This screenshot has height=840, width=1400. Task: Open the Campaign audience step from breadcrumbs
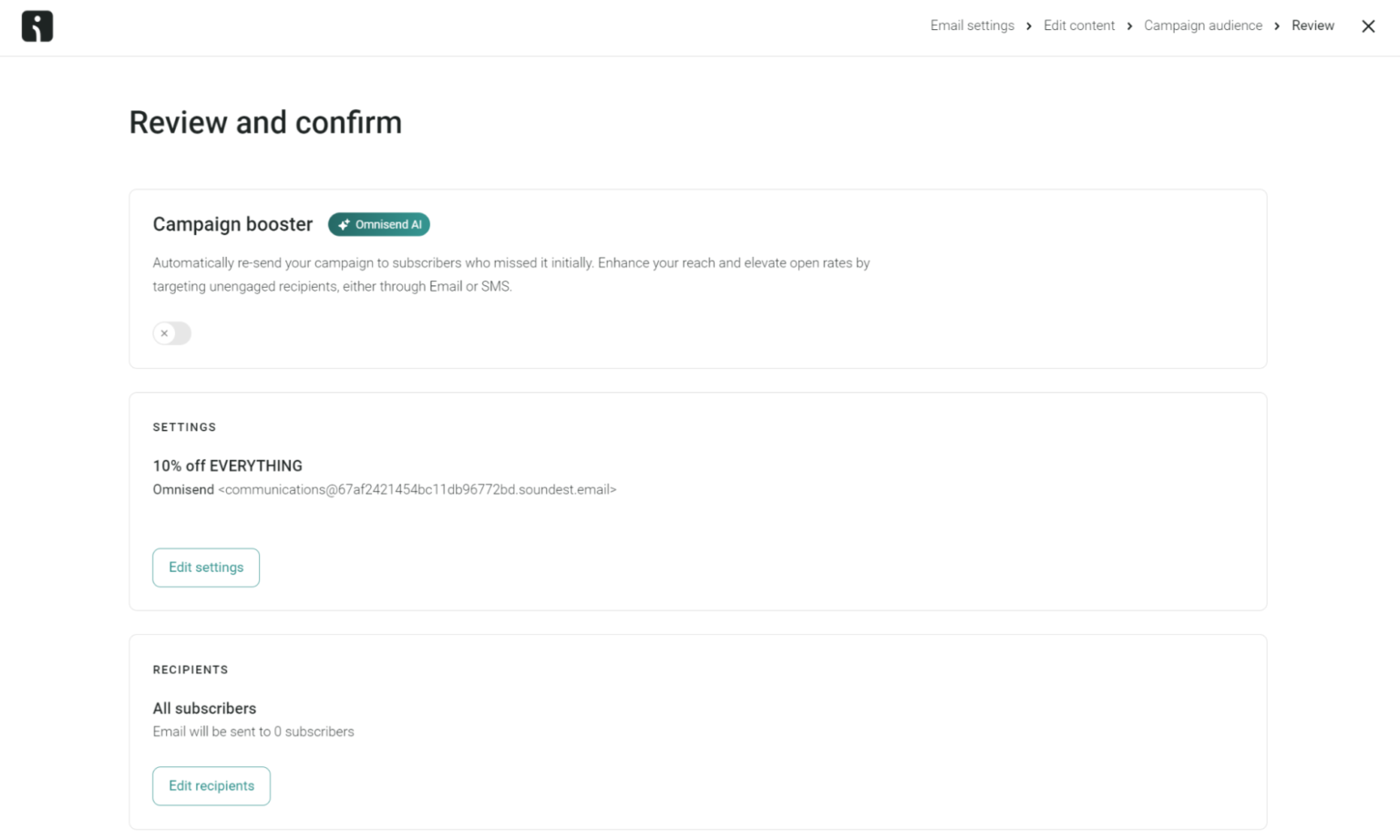[x=1202, y=26]
